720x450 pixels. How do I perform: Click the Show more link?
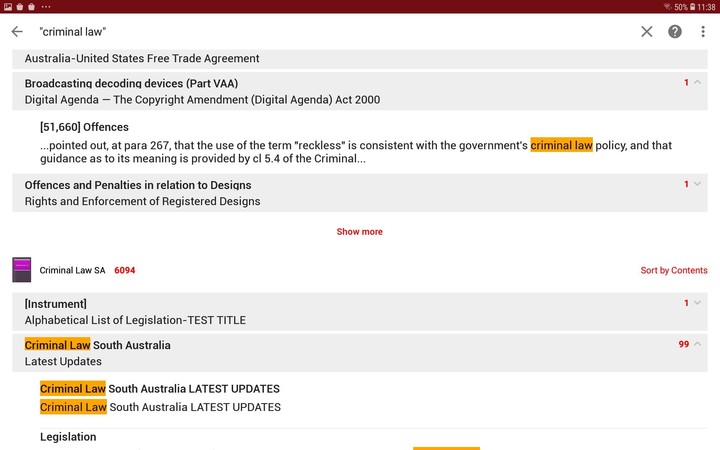tap(359, 232)
